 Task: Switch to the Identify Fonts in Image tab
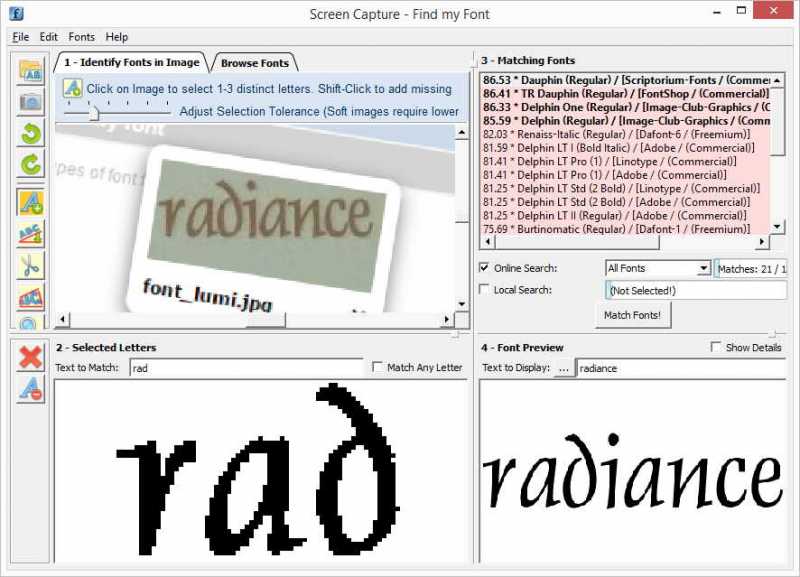coord(132,62)
